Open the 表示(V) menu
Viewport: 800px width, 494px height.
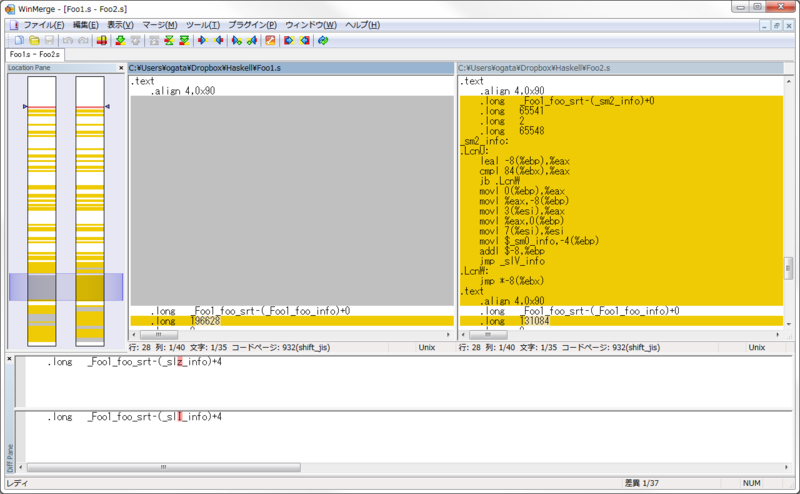[x=120, y=25]
